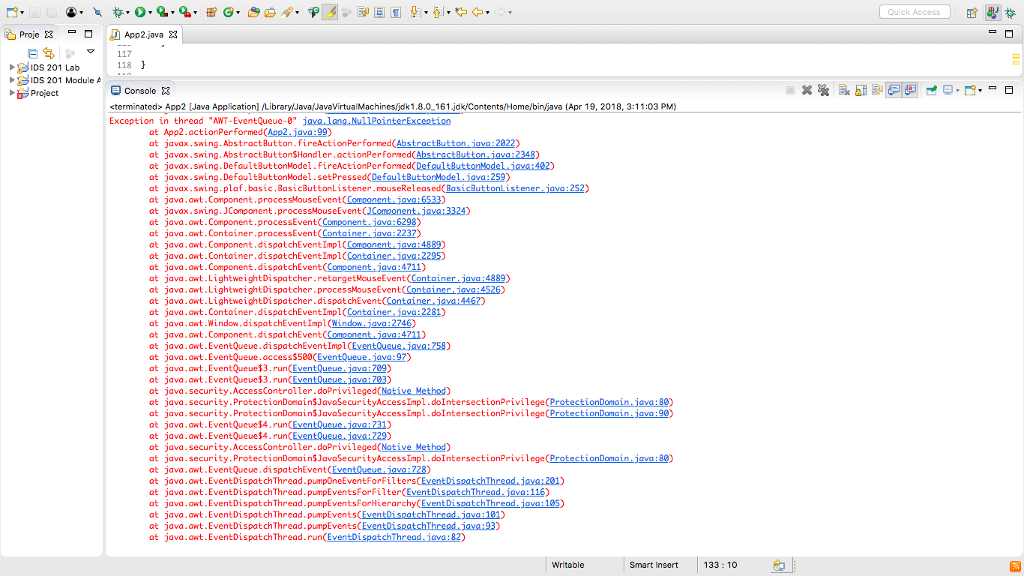Start a new Debug session
The image size is (1024, 576).
(117, 12)
